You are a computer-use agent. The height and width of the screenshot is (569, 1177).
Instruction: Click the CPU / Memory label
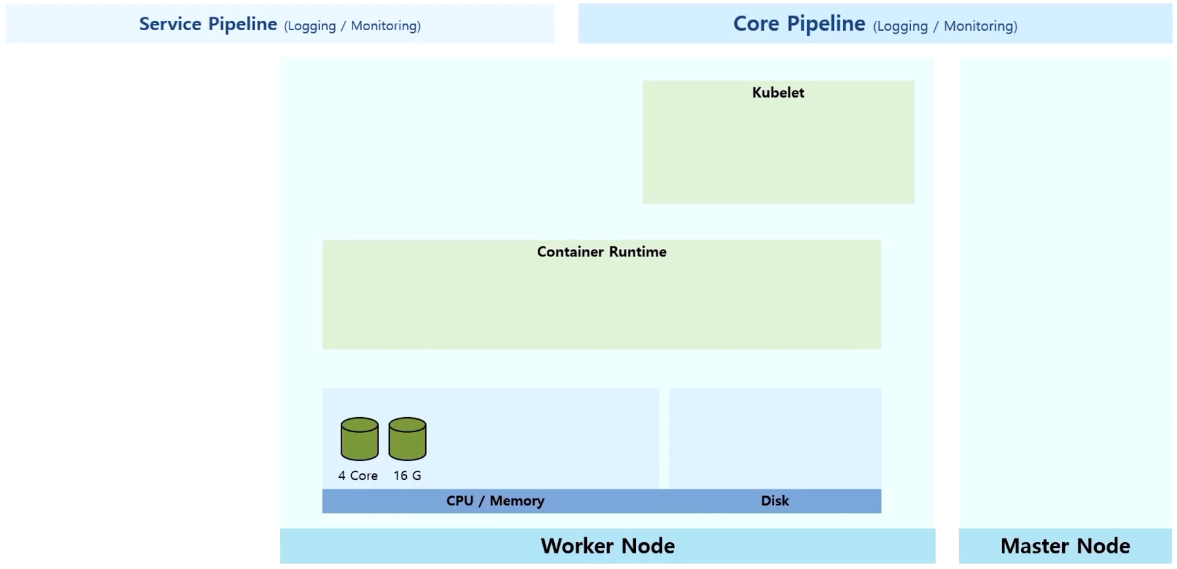tap(495, 501)
